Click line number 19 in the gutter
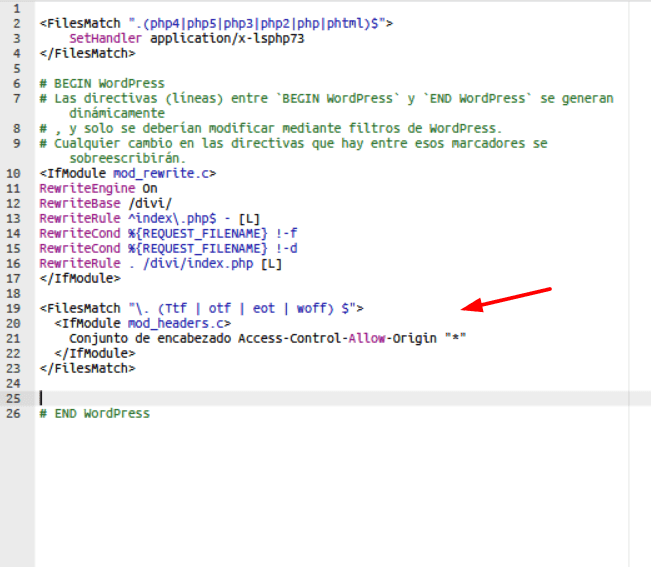The width and height of the screenshot is (651, 567). tap(13, 308)
